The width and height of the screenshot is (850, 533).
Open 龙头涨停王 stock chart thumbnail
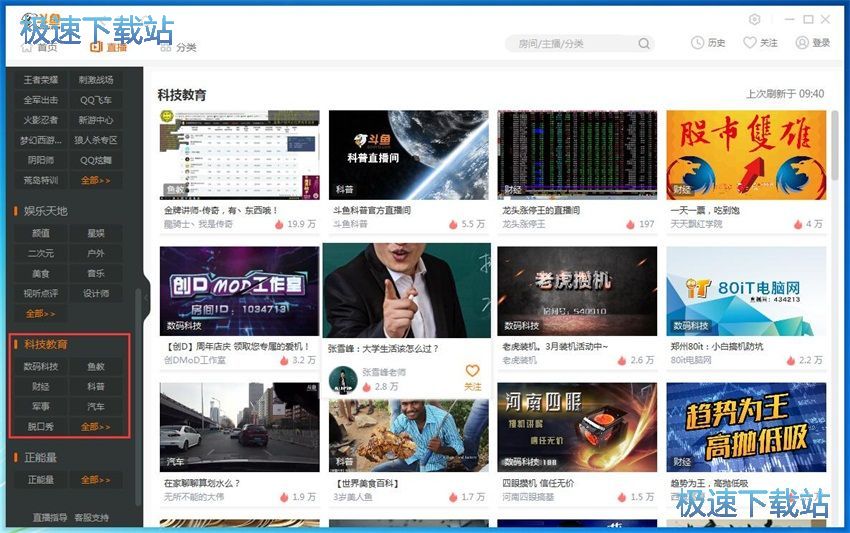coord(577,155)
